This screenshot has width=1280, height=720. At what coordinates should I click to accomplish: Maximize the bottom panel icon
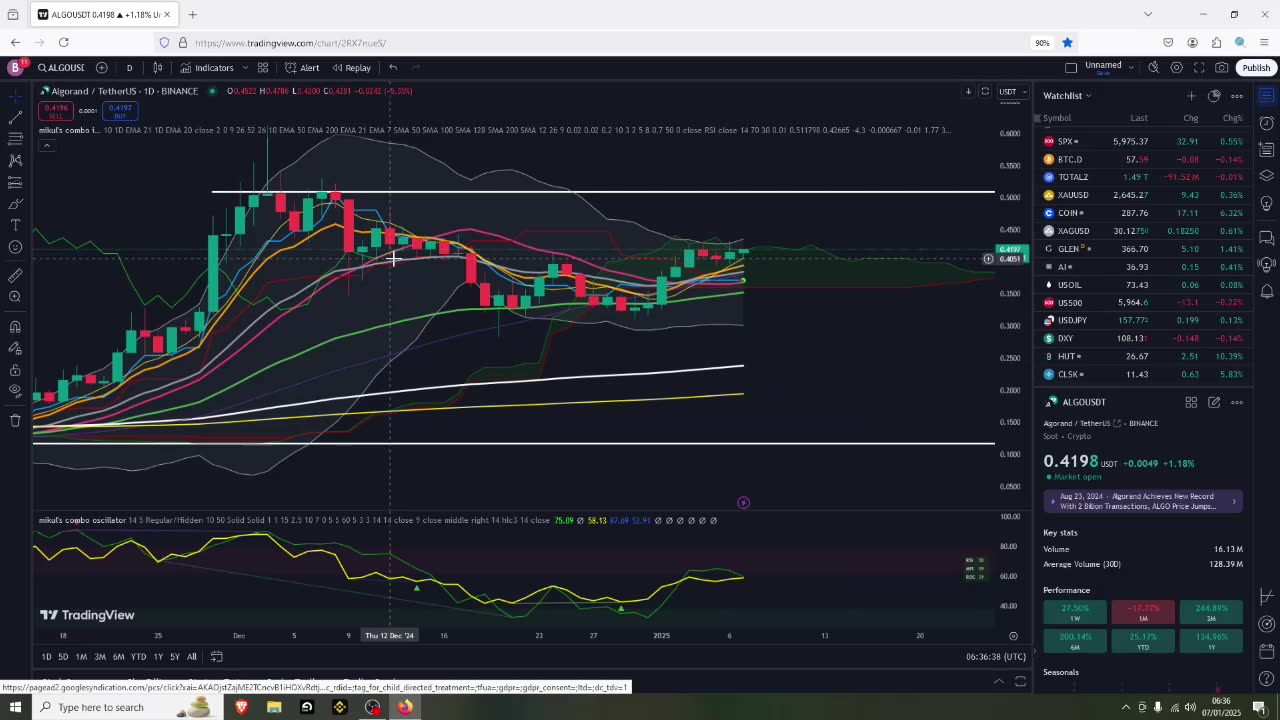(x=1020, y=682)
